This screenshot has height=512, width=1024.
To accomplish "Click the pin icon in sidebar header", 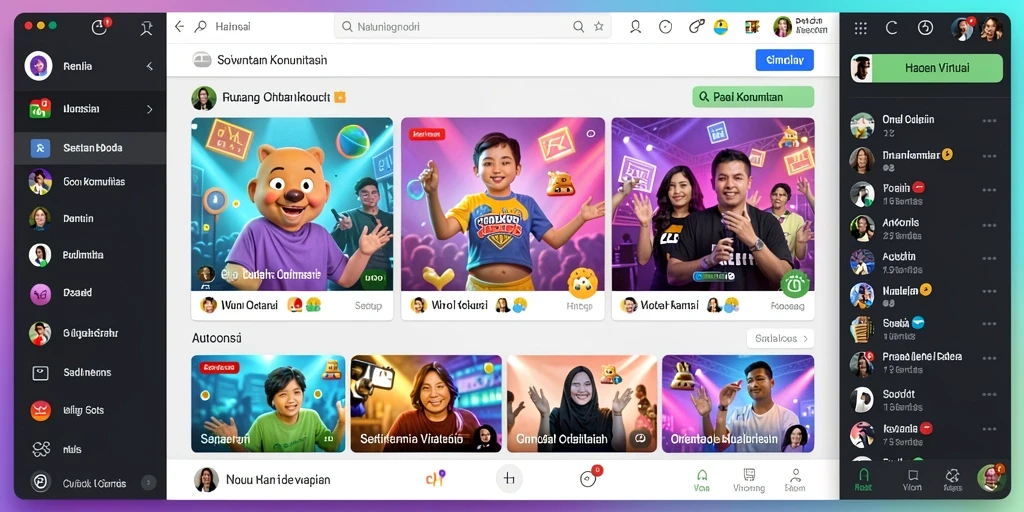I will click(146, 27).
